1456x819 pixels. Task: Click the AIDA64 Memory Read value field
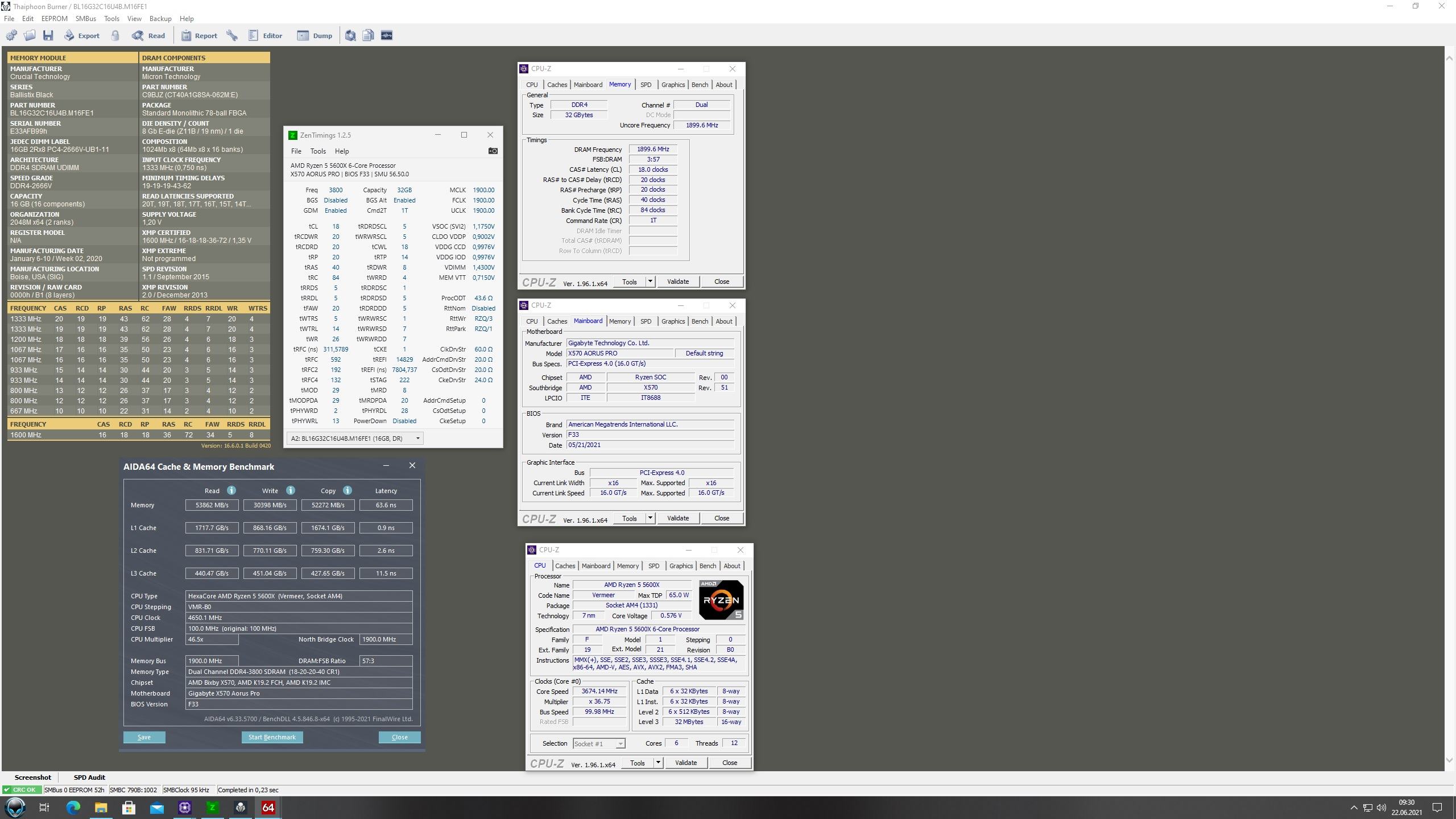(212, 505)
